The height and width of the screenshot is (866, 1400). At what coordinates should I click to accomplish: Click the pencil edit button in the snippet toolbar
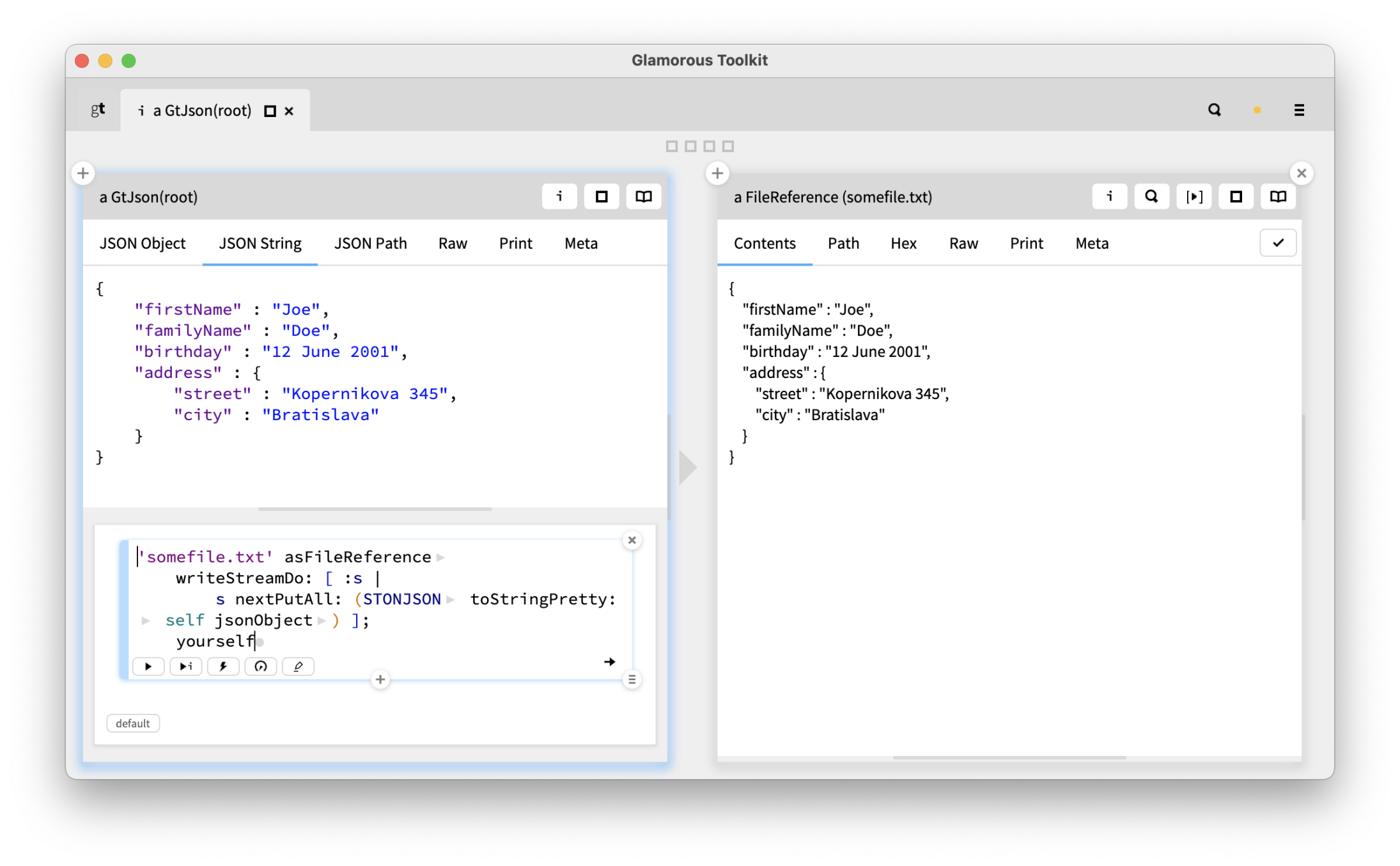298,666
